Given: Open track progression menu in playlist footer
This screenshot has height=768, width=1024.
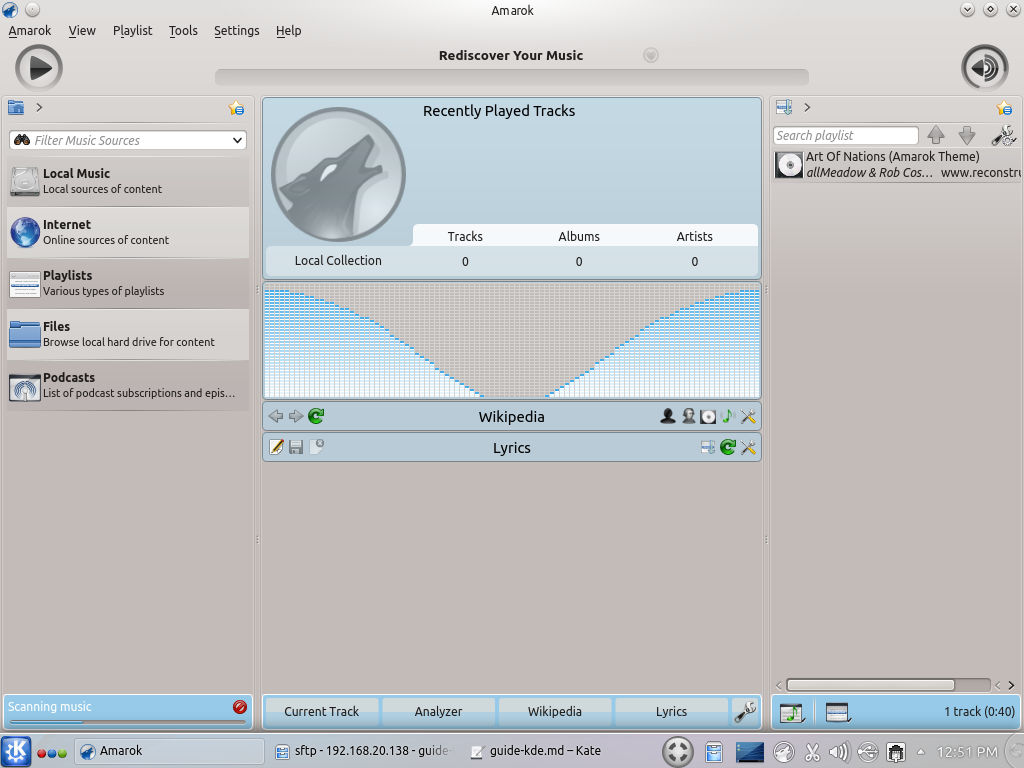Looking at the screenshot, I should click(x=792, y=712).
